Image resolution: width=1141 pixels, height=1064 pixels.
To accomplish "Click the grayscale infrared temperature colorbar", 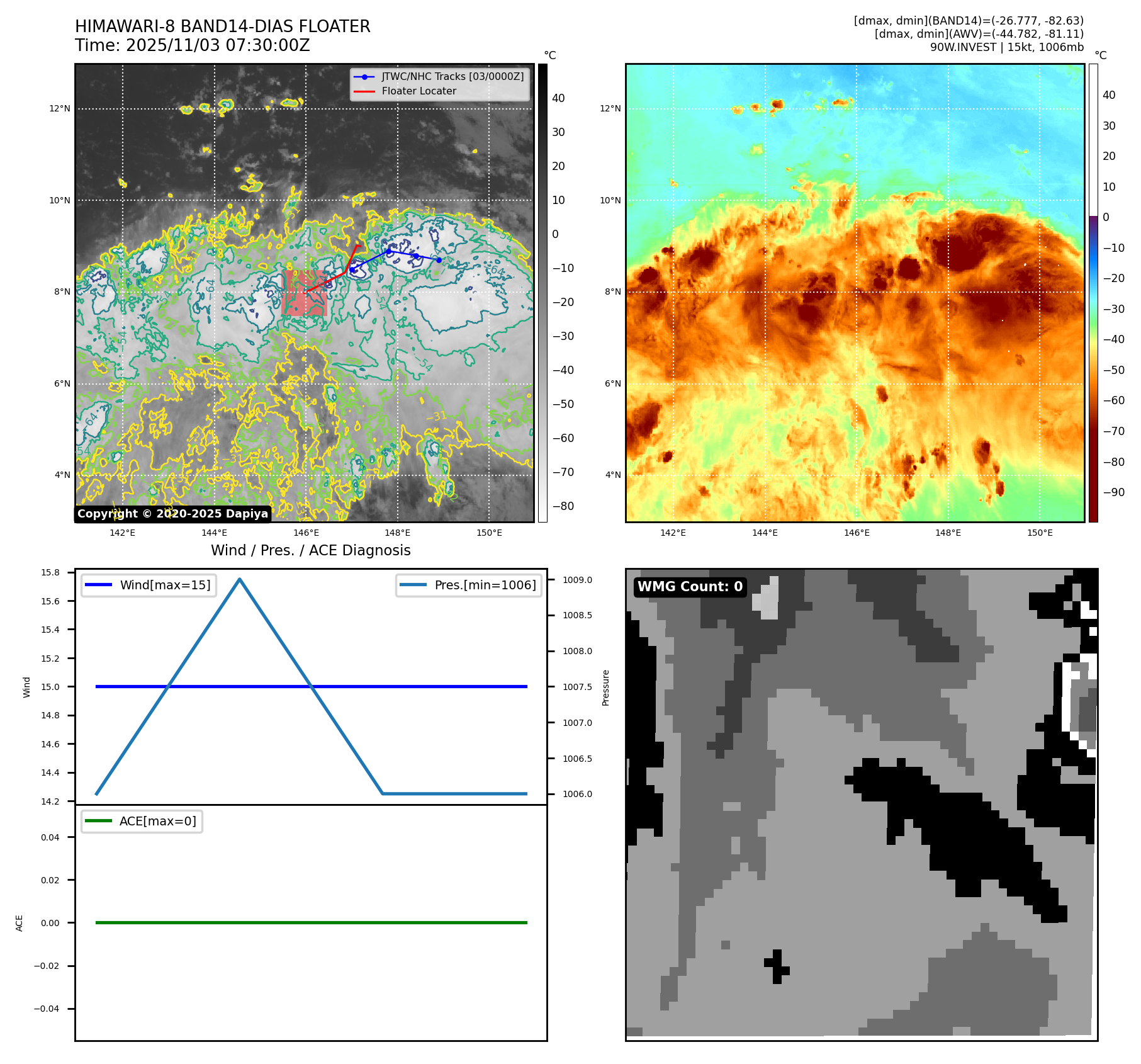I will [x=542, y=293].
